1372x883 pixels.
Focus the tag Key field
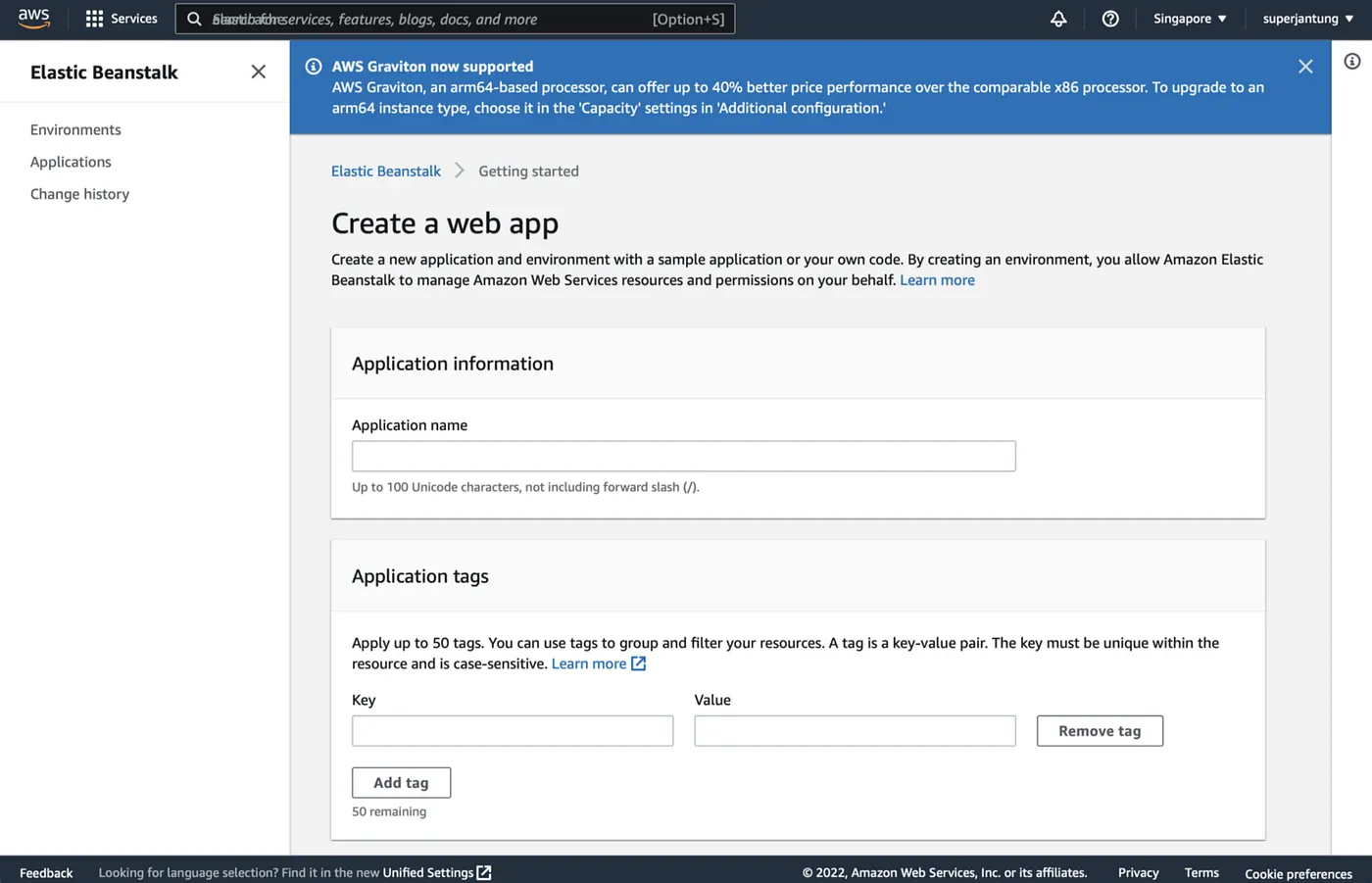[513, 731]
